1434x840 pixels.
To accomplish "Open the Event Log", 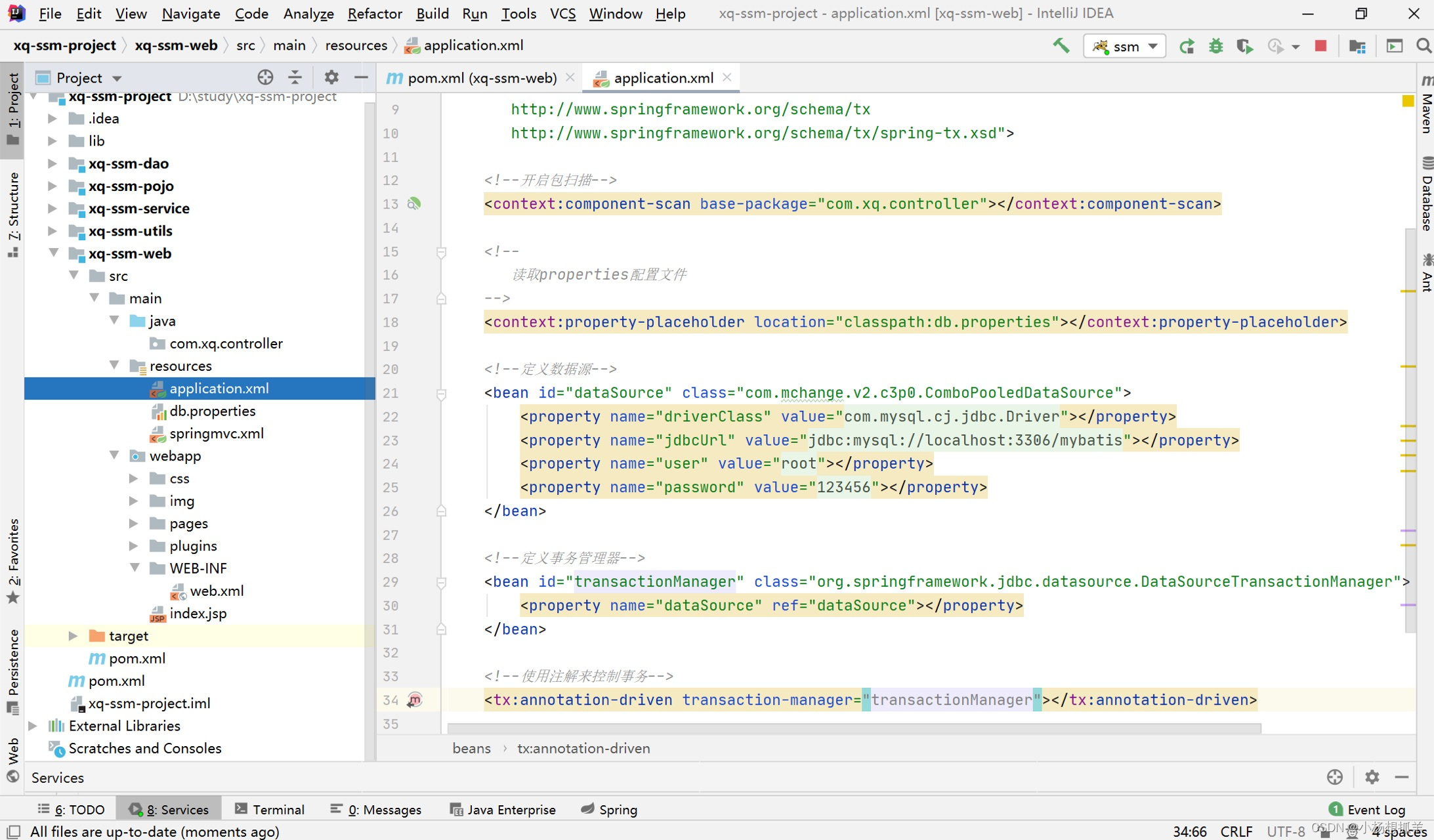I will (1367, 809).
